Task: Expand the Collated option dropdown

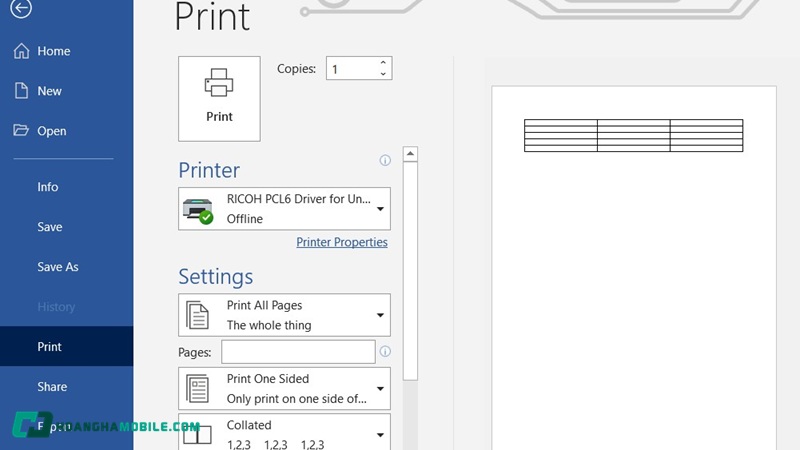Action: [x=380, y=435]
